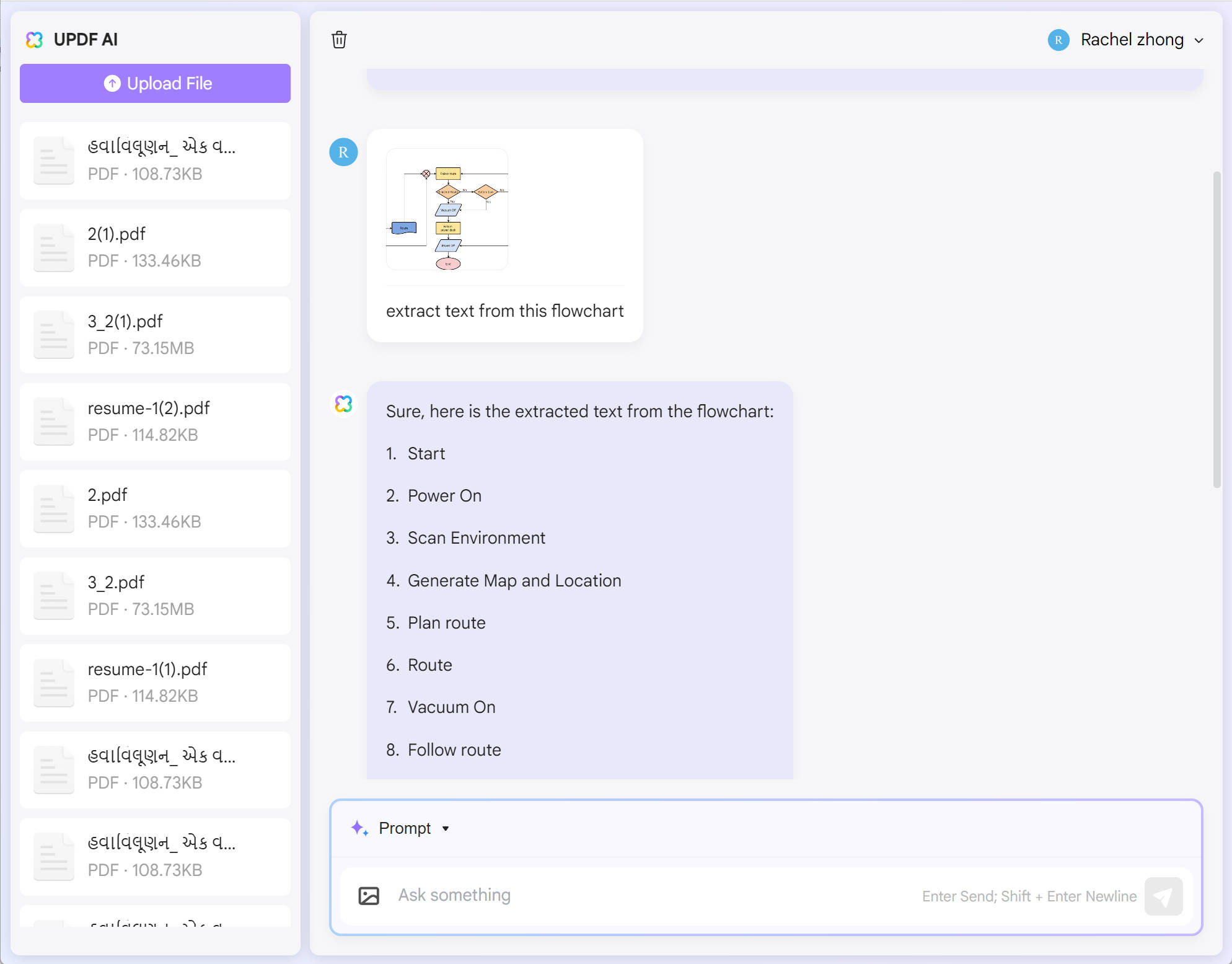Select the 2.pdf file entry
Viewport: 1232px width, 964px height.
click(155, 508)
